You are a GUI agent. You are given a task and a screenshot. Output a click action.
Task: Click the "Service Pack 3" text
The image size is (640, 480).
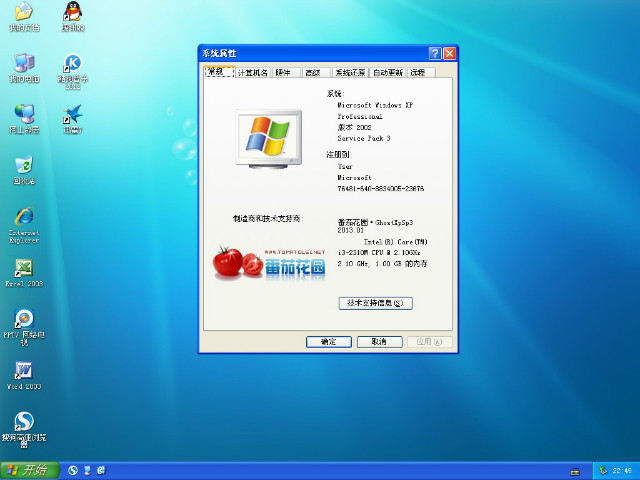[364, 138]
